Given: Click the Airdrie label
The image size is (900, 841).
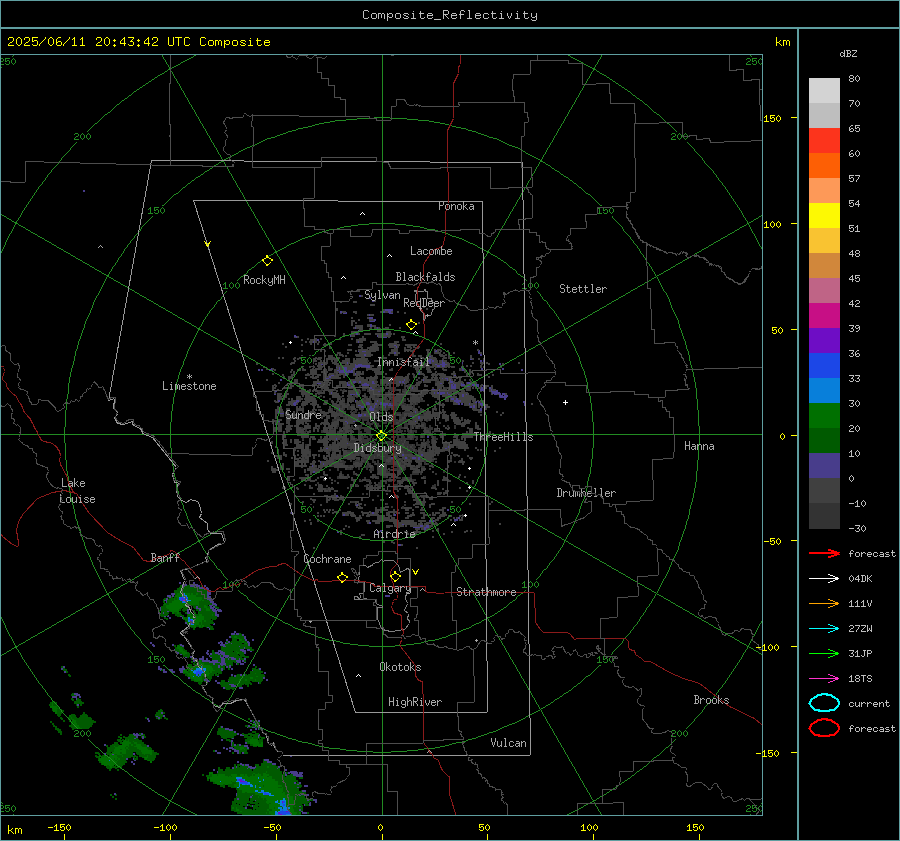Looking at the screenshot, I should tap(394, 534).
